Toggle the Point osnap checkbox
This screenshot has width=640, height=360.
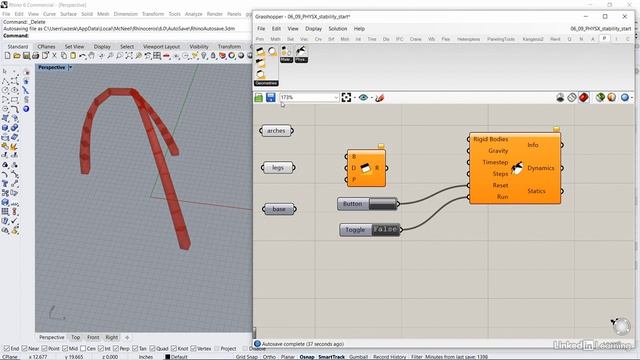44,349
